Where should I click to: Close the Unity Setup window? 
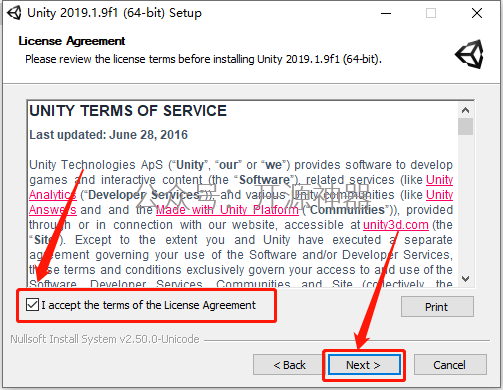point(477,13)
